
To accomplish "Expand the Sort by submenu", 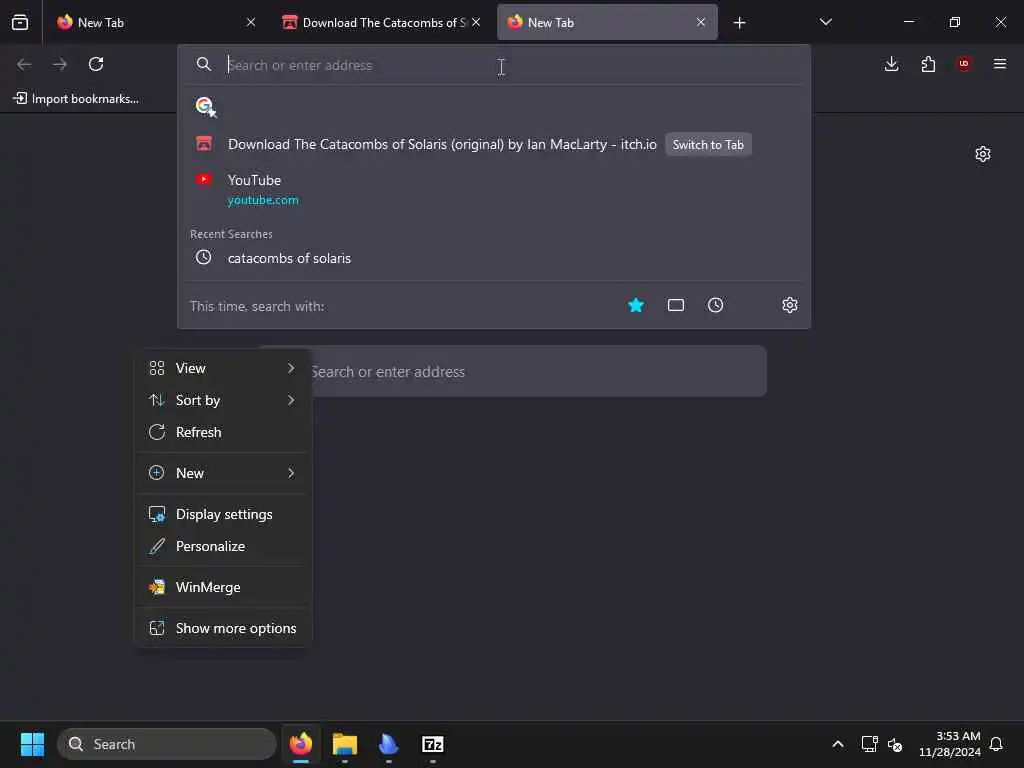I will pyautogui.click(x=223, y=400).
